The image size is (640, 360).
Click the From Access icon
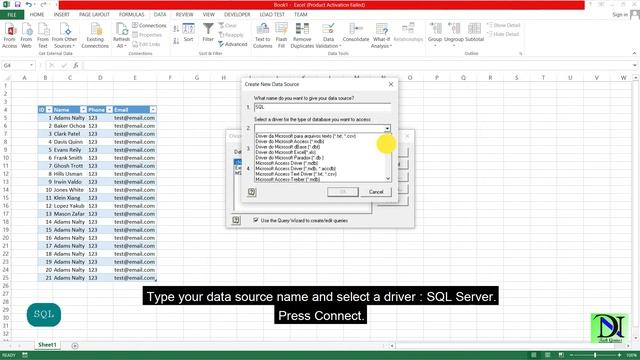[9, 35]
